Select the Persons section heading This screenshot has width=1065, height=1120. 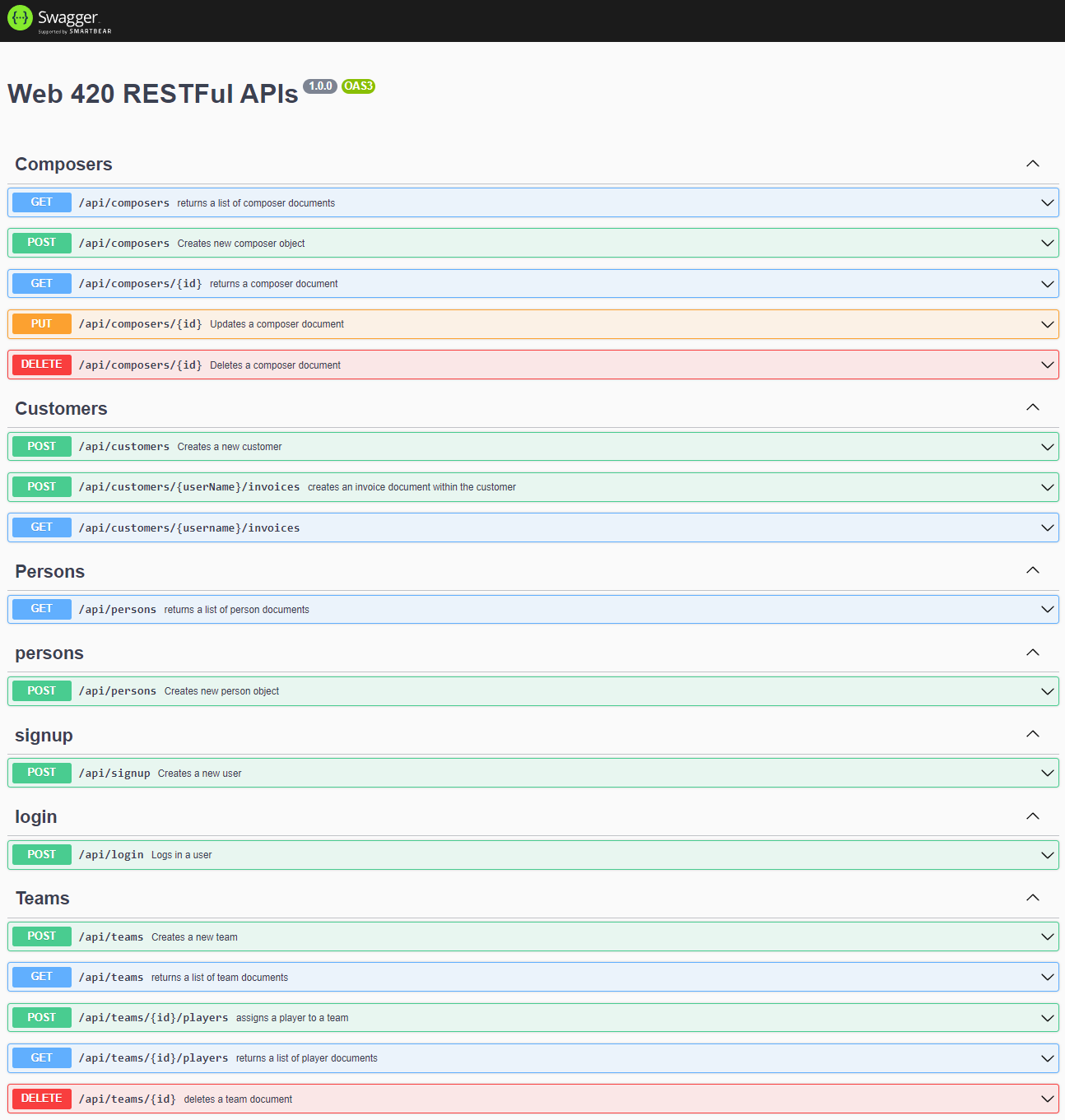(x=50, y=572)
